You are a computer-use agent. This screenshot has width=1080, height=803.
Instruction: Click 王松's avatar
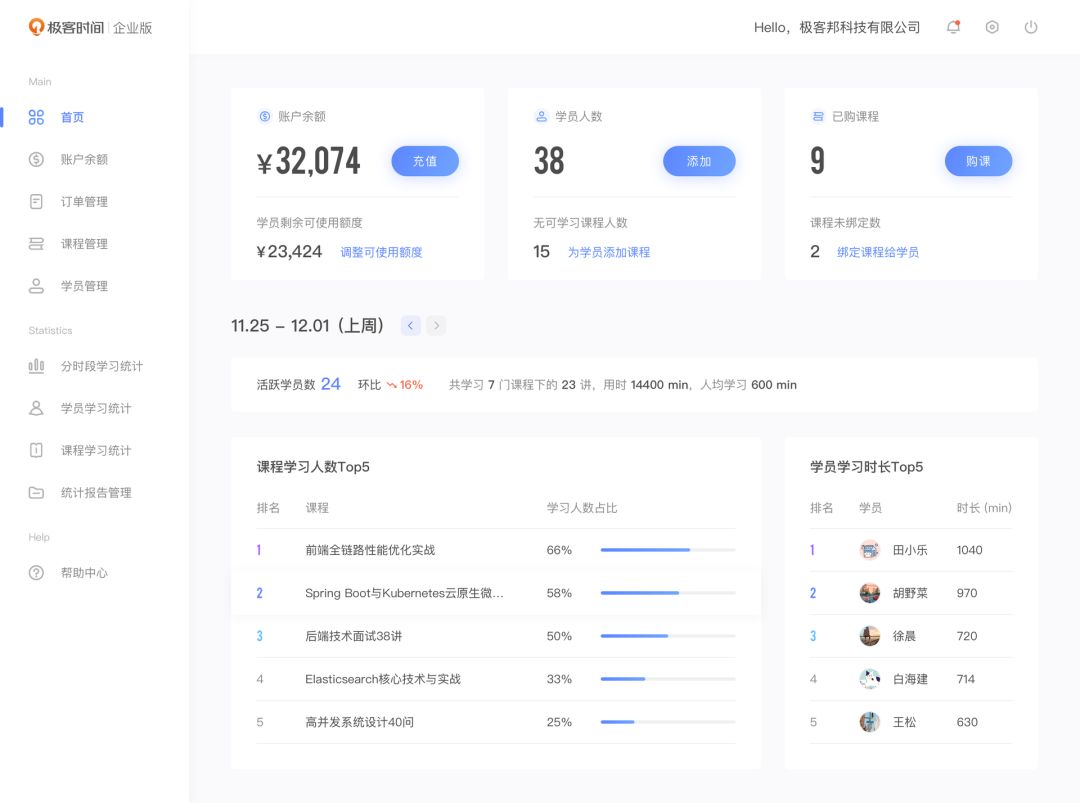pos(870,722)
